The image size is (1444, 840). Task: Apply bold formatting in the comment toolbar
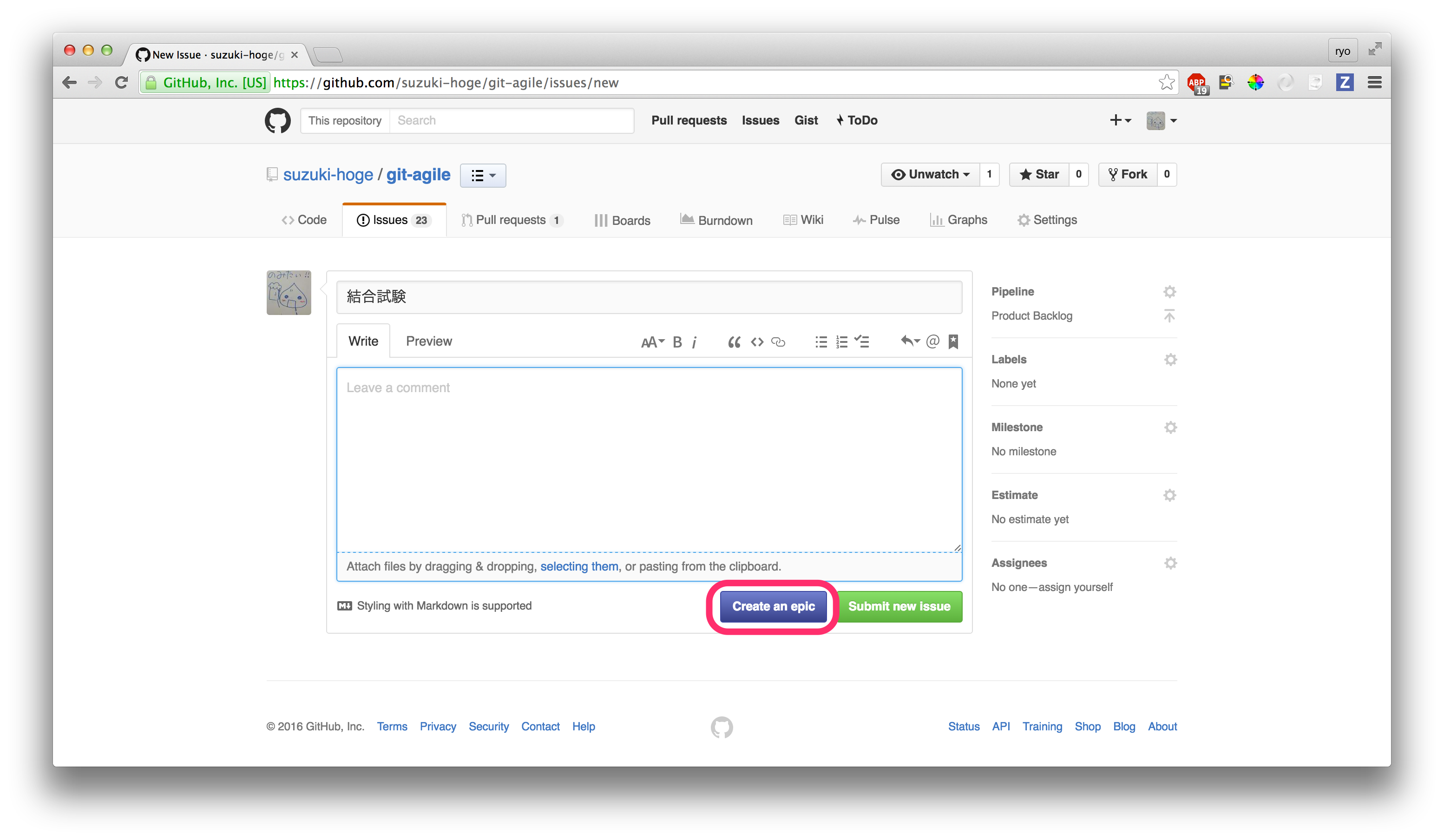pos(677,341)
